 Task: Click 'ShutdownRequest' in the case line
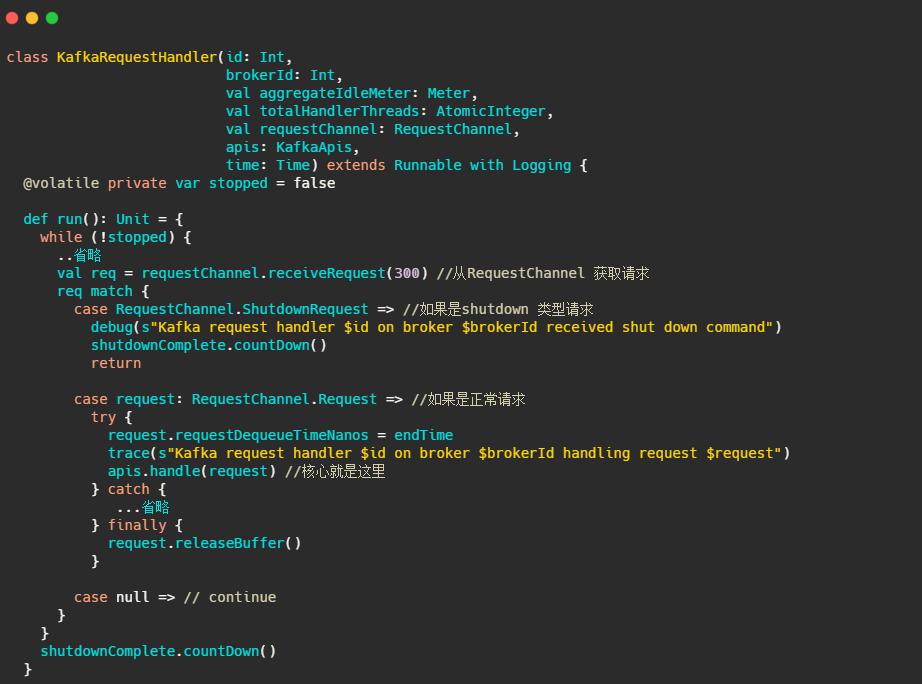click(x=305, y=309)
